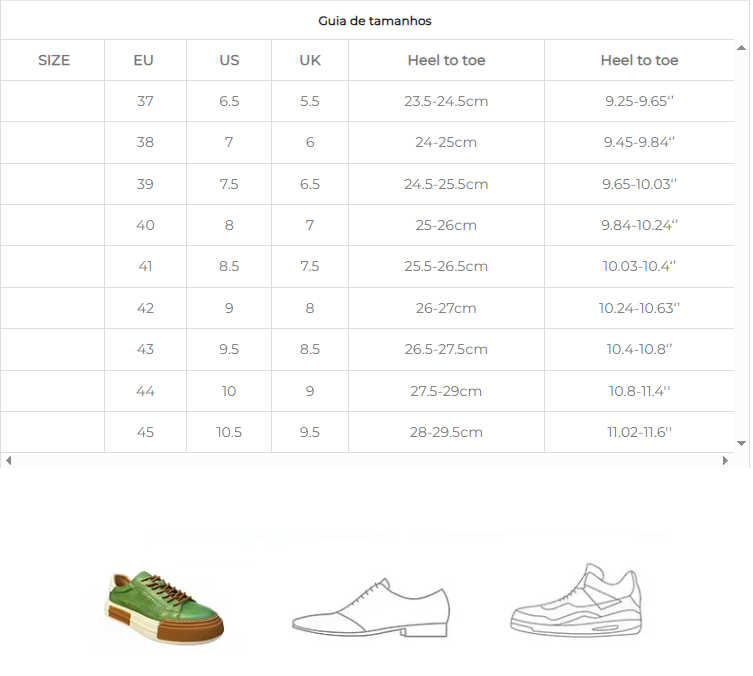This screenshot has height=676, width=753.
Task: Click the US column header
Action: 229,60
